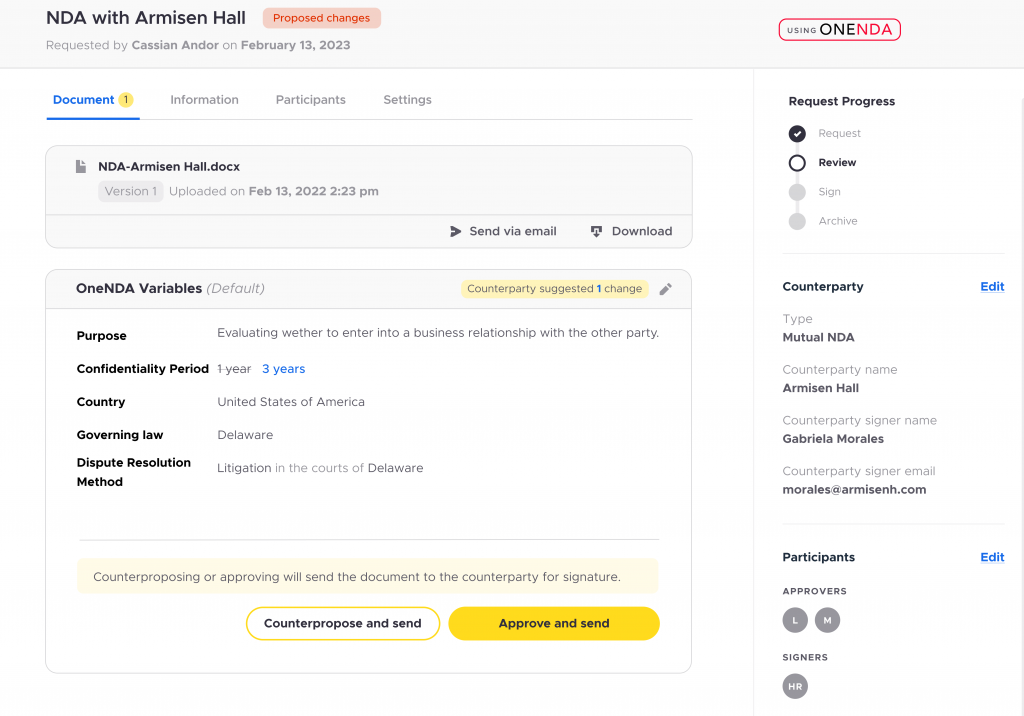Click Counterpropose and send button
Image resolution: width=1024 pixels, height=716 pixels.
(343, 623)
